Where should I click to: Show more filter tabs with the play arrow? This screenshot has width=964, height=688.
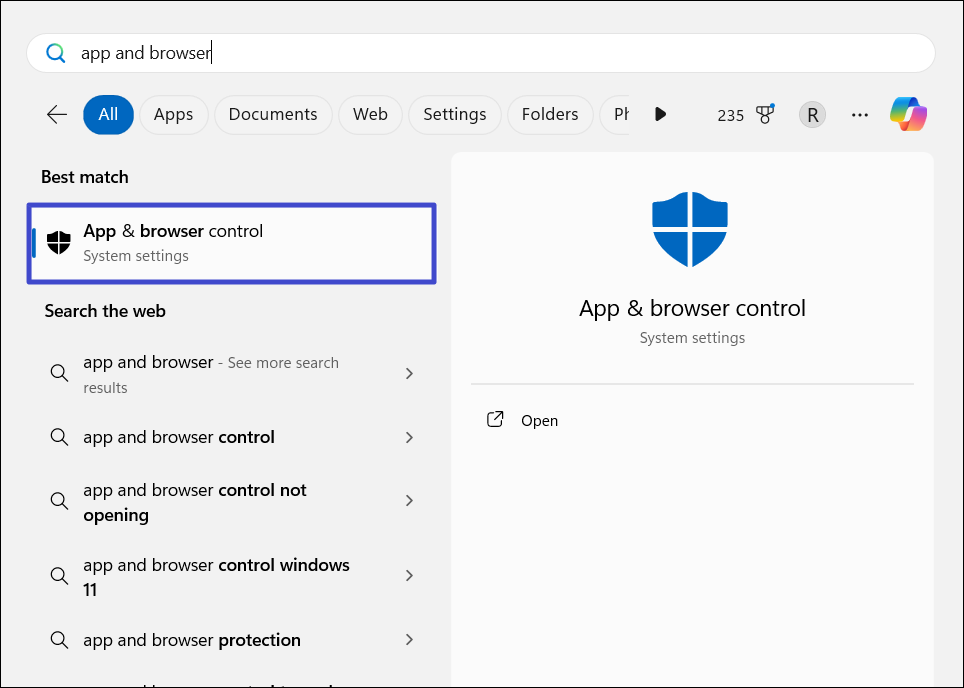pyautogui.click(x=660, y=114)
